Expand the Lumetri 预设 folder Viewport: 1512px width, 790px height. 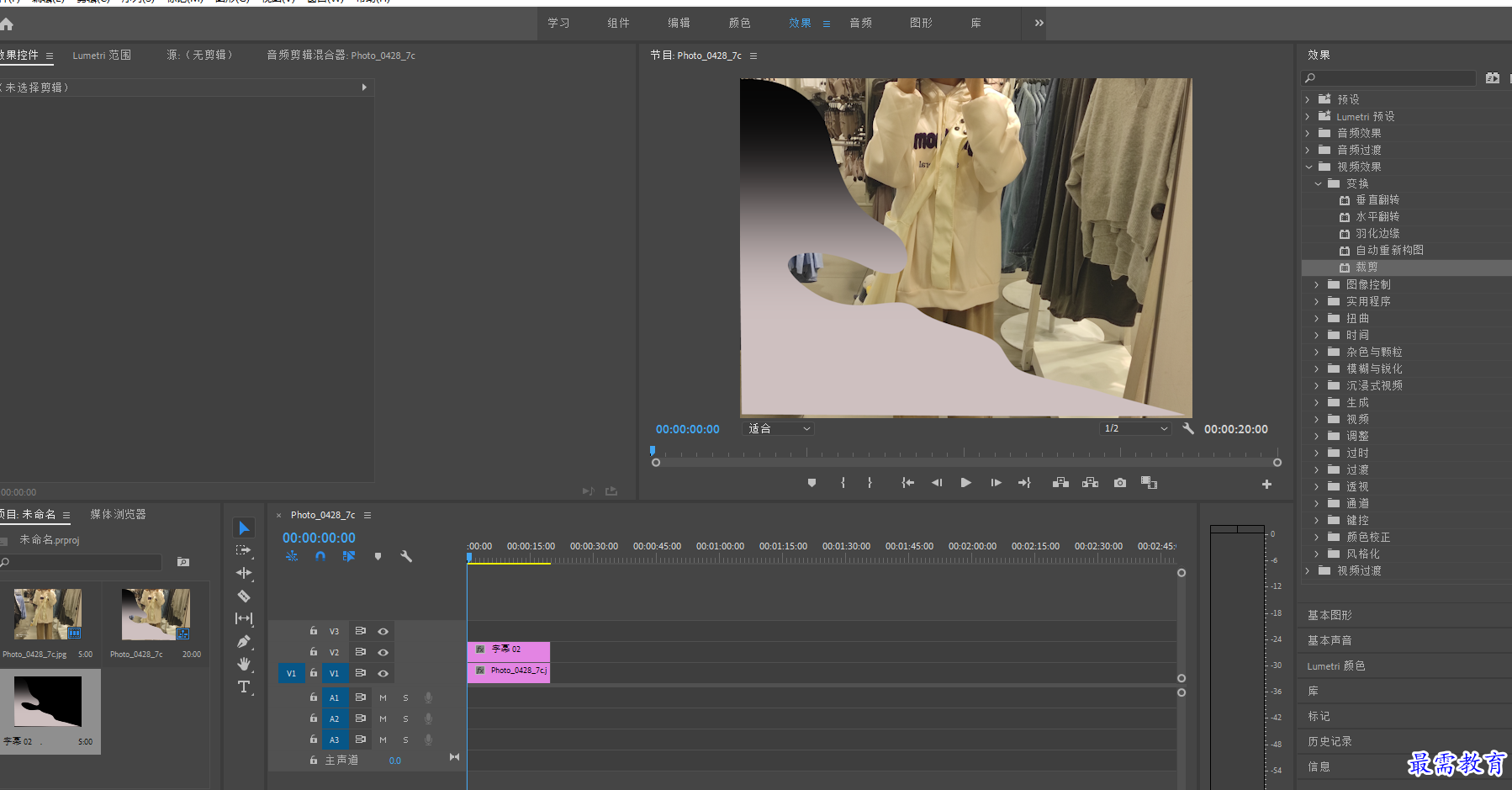pyautogui.click(x=1308, y=116)
